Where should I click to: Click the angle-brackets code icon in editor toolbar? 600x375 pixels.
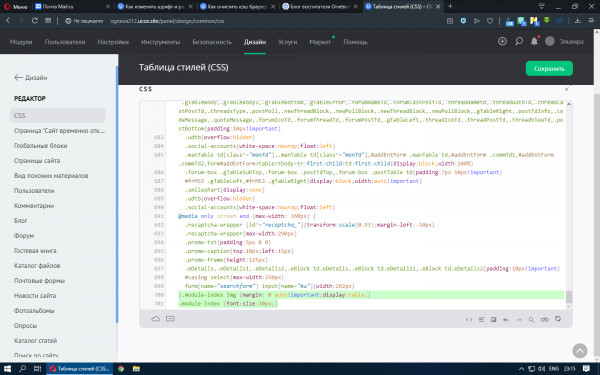click(469, 320)
